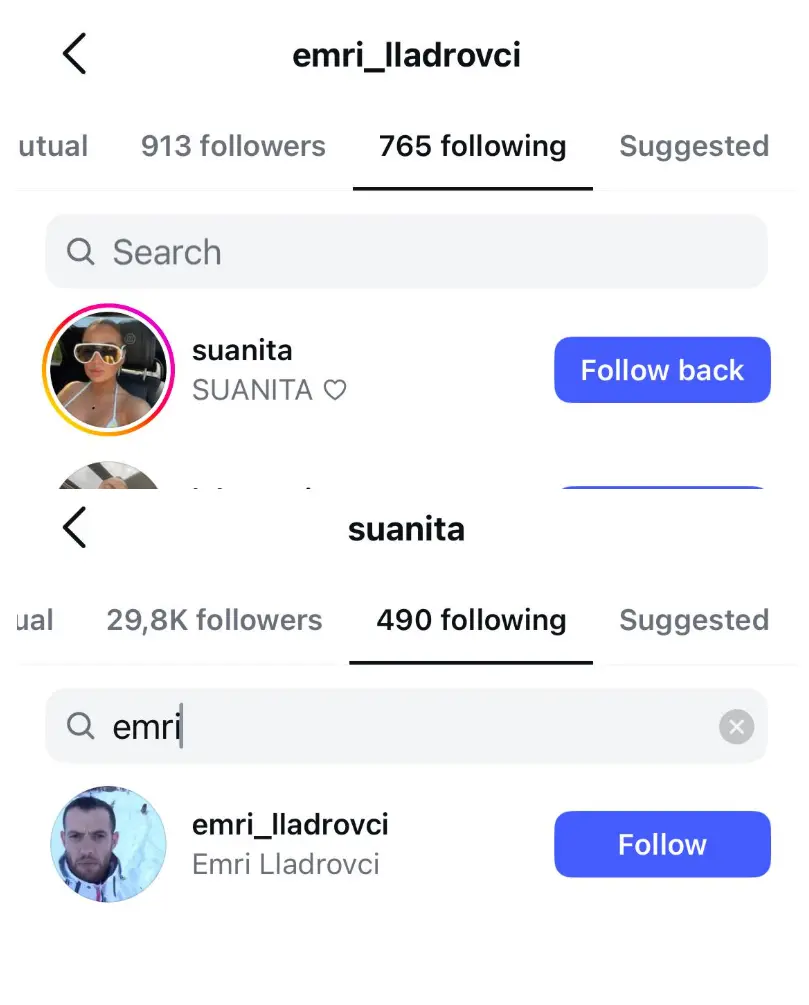Image resolution: width=809 pixels, height=1005 pixels.
Task: Go back from the suanita header
Action: tap(75, 527)
